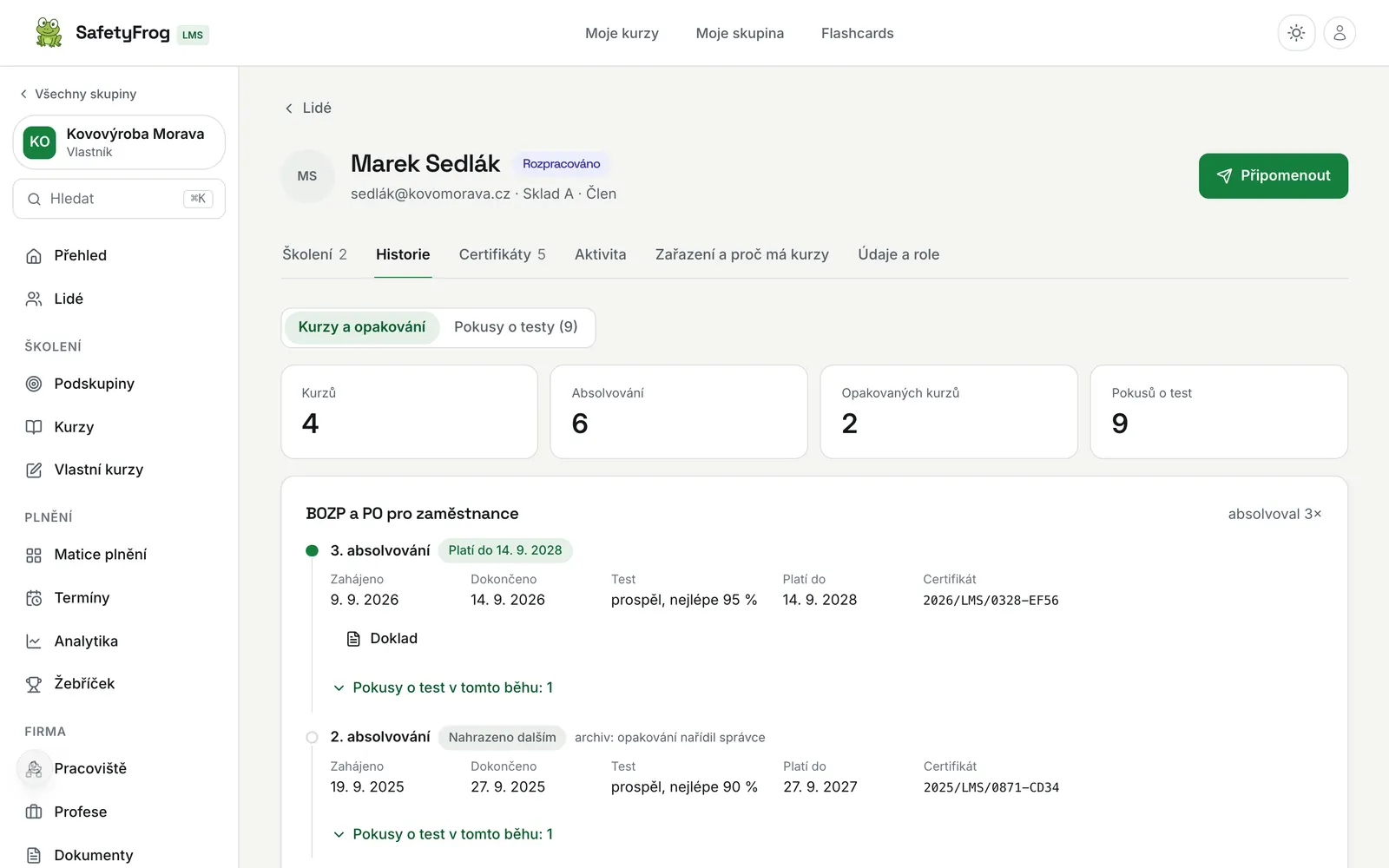Click certificate number 2025/LMS/0871-CD34
The image size is (1389, 868).
click(x=991, y=788)
